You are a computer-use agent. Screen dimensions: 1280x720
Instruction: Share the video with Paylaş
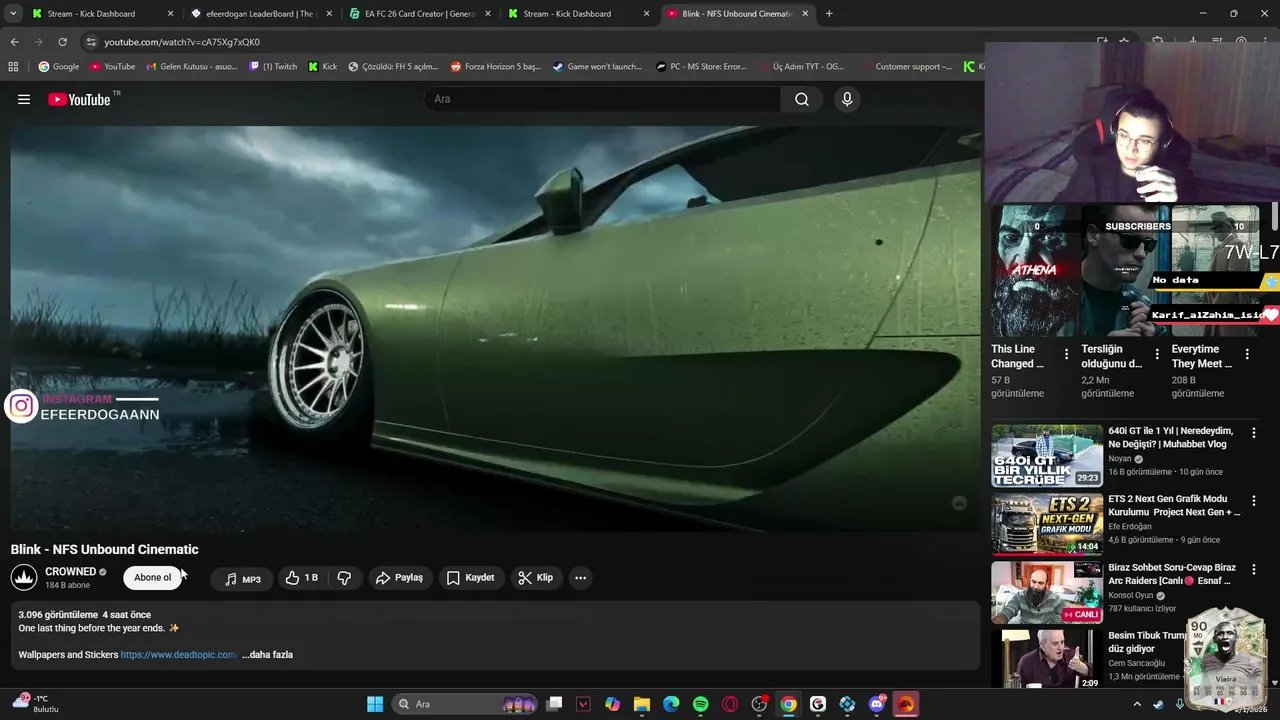(x=399, y=578)
